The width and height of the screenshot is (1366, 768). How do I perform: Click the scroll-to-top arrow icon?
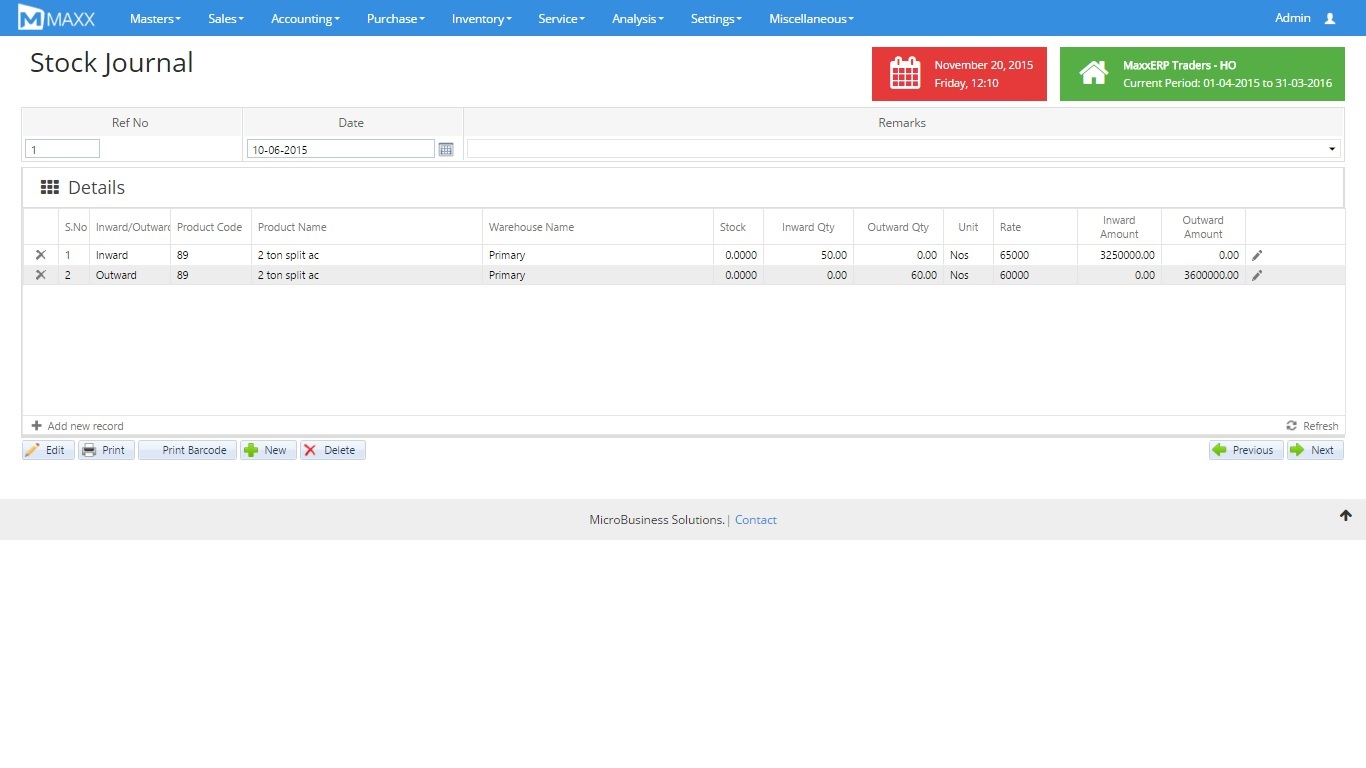pos(1345,516)
